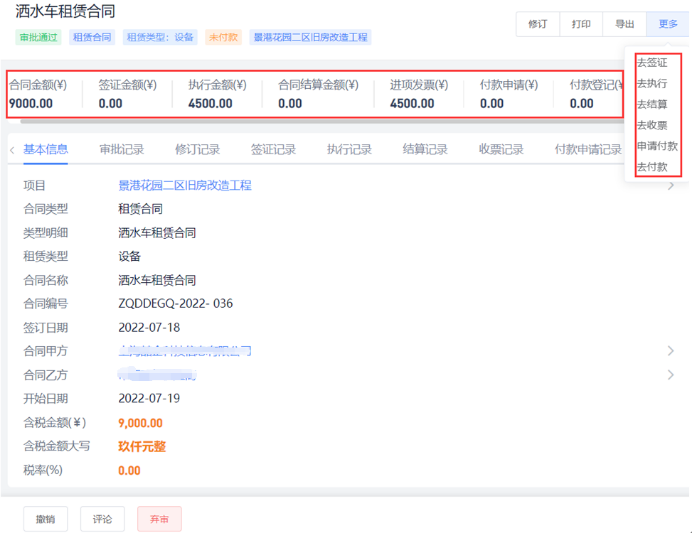
Task: Click 去付款 in the dropdown
Action: tap(652, 167)
